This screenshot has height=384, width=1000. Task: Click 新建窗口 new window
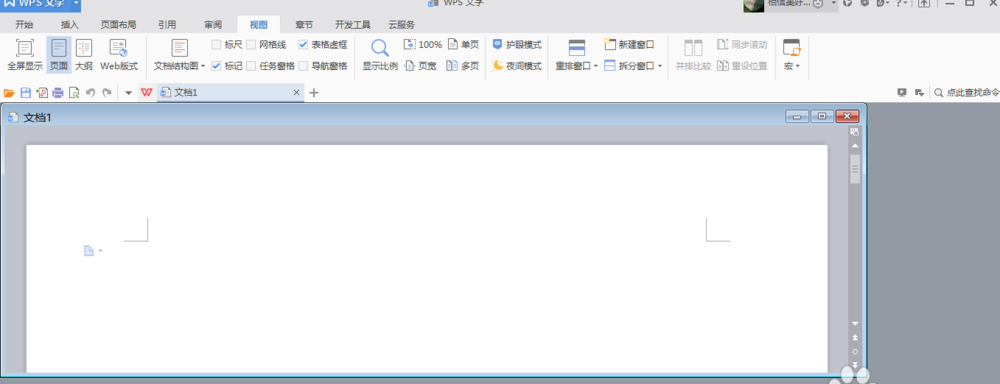click(629, 45)
